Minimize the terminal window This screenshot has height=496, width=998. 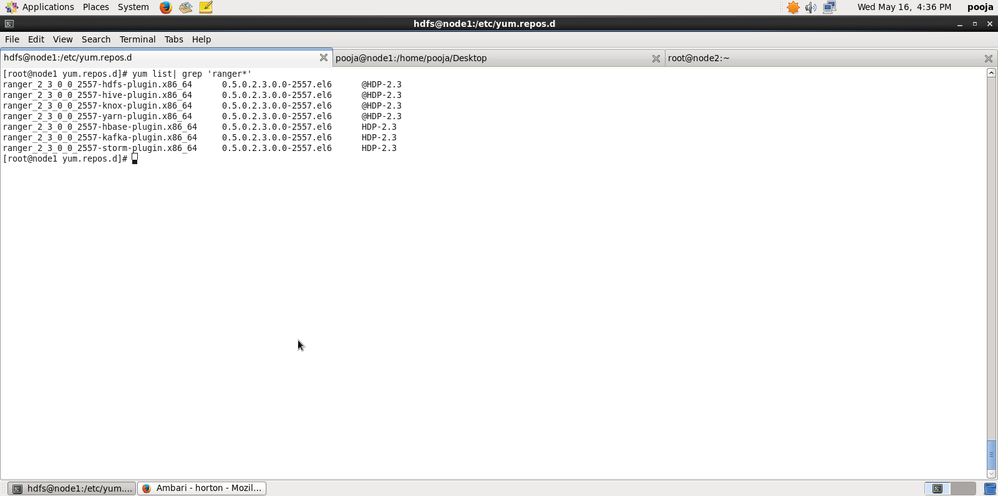pyautogui.click(x=960, y=24)
